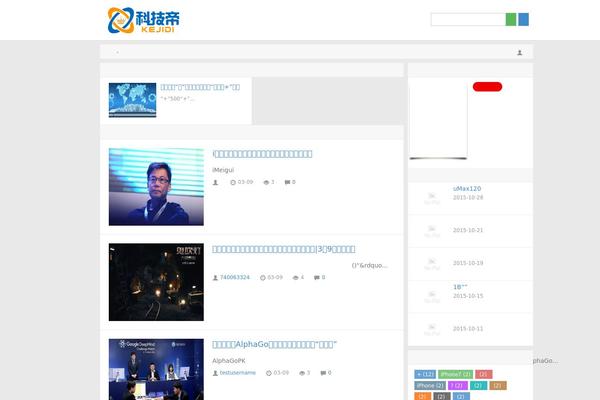Click eye icon in AlphaGo article row
The height and width of the screenshot is (400, 600).
[x=302, y=373]
